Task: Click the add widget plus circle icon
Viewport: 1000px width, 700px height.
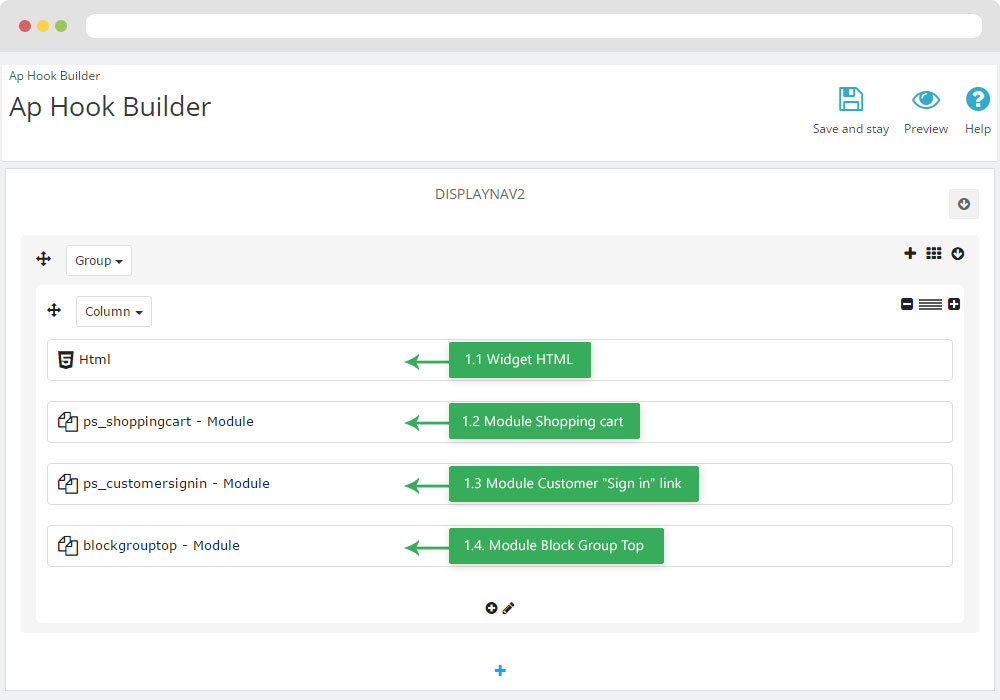Action: (x=491, y=608)
